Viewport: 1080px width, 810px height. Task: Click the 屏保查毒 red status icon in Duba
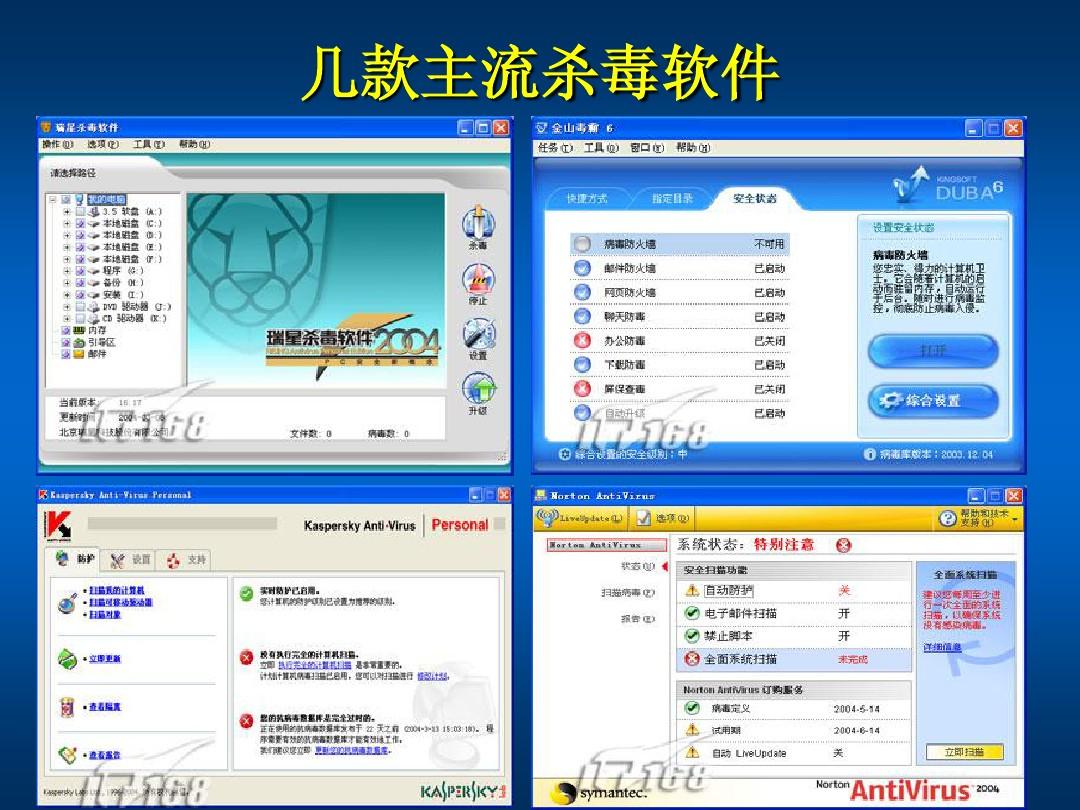(583, 388)
